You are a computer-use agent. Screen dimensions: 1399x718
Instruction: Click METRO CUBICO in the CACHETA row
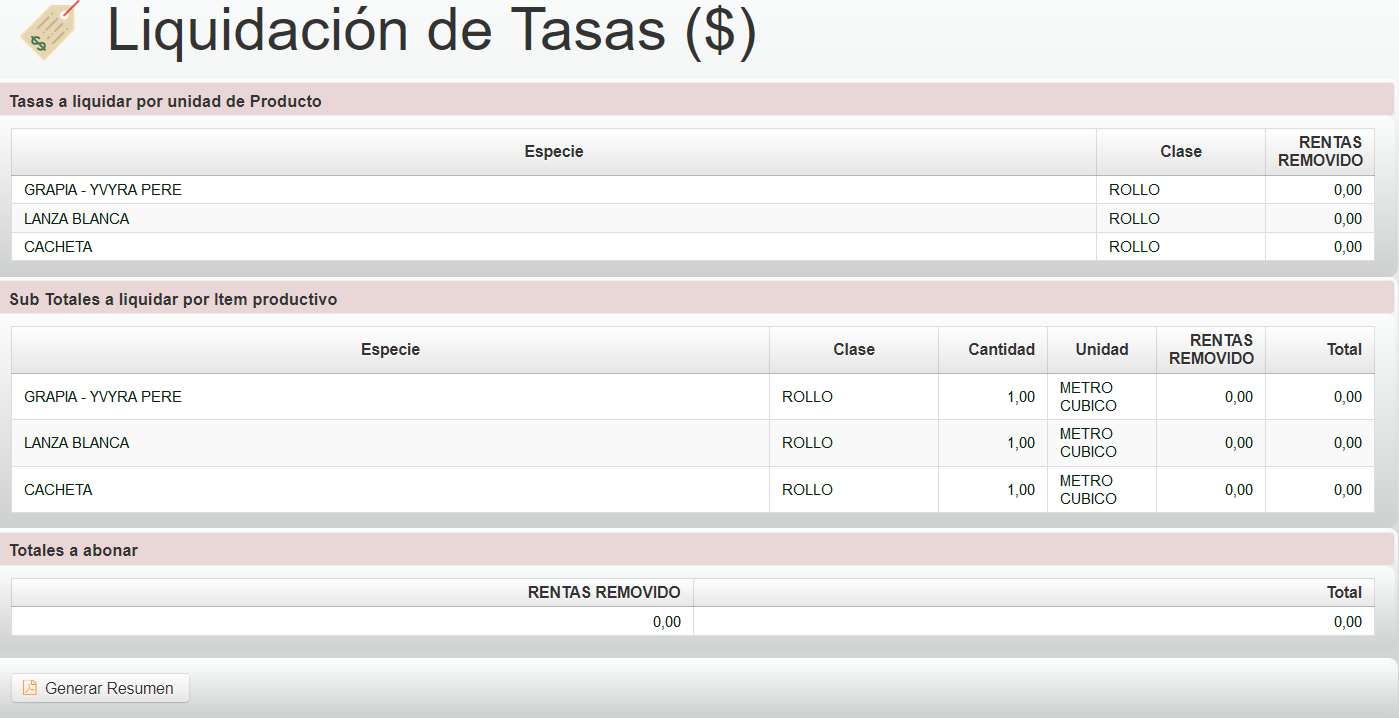(x=1088, y=490)
